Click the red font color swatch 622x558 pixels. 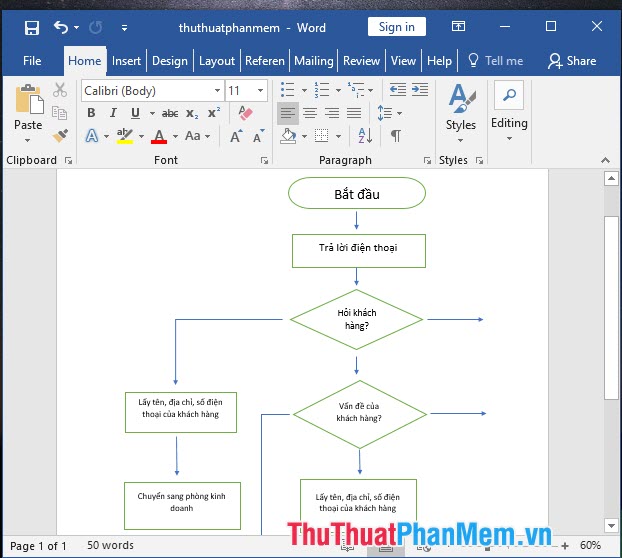click(x=159, y=136)
